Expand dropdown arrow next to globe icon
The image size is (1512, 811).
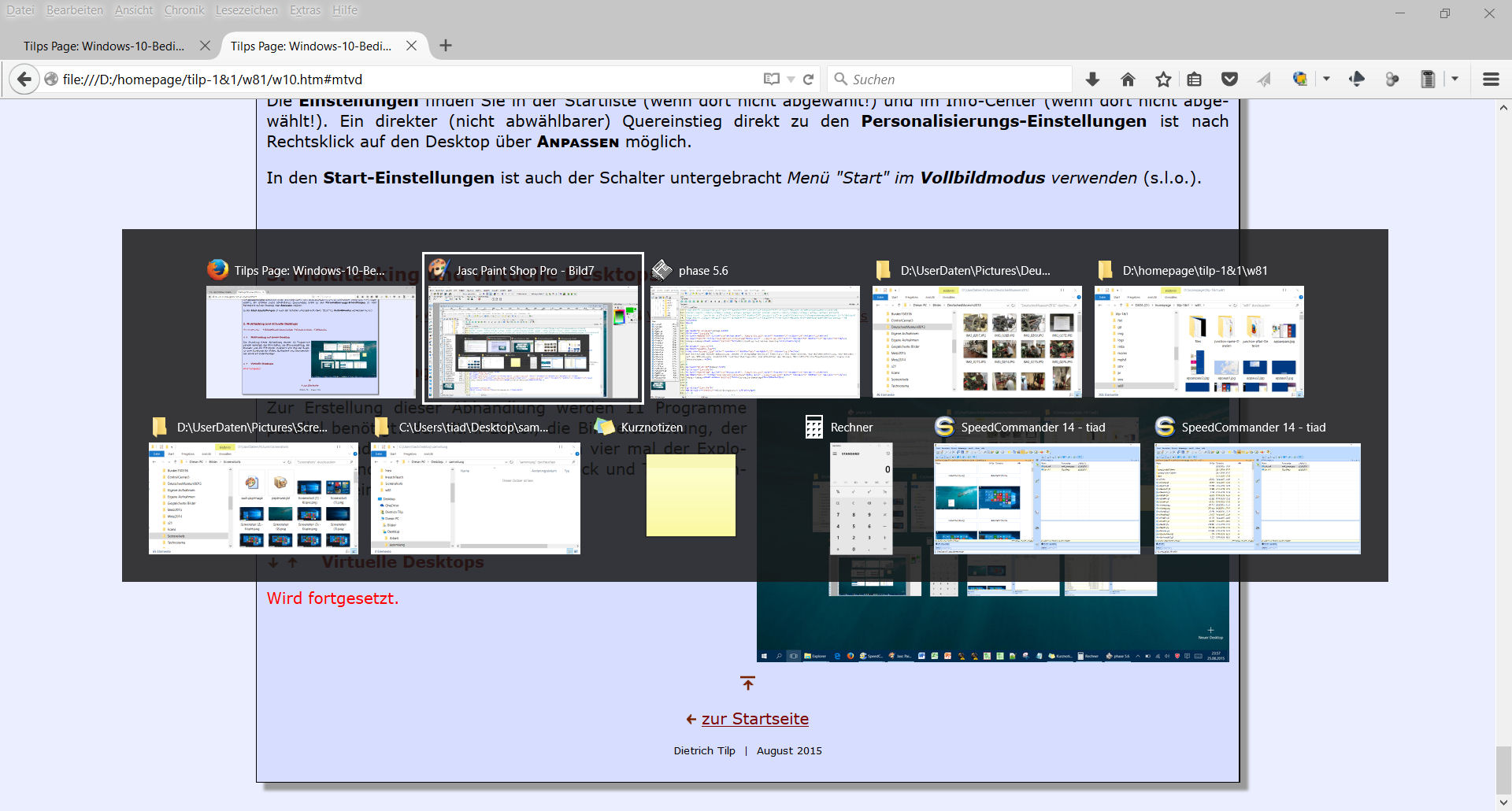[x=1327, y=79]
